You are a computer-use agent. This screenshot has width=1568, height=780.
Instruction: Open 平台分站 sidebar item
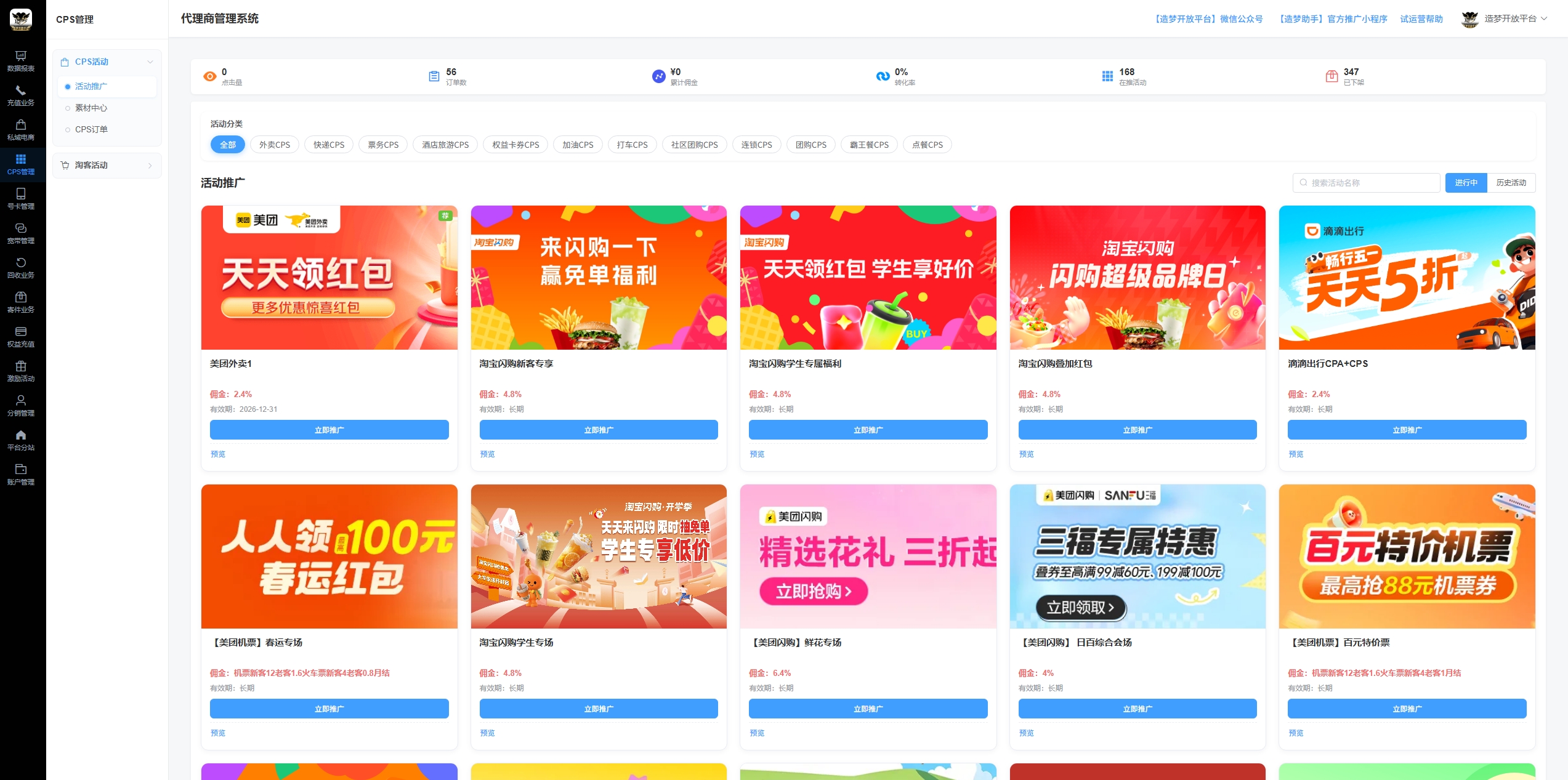tap(21, 440)
